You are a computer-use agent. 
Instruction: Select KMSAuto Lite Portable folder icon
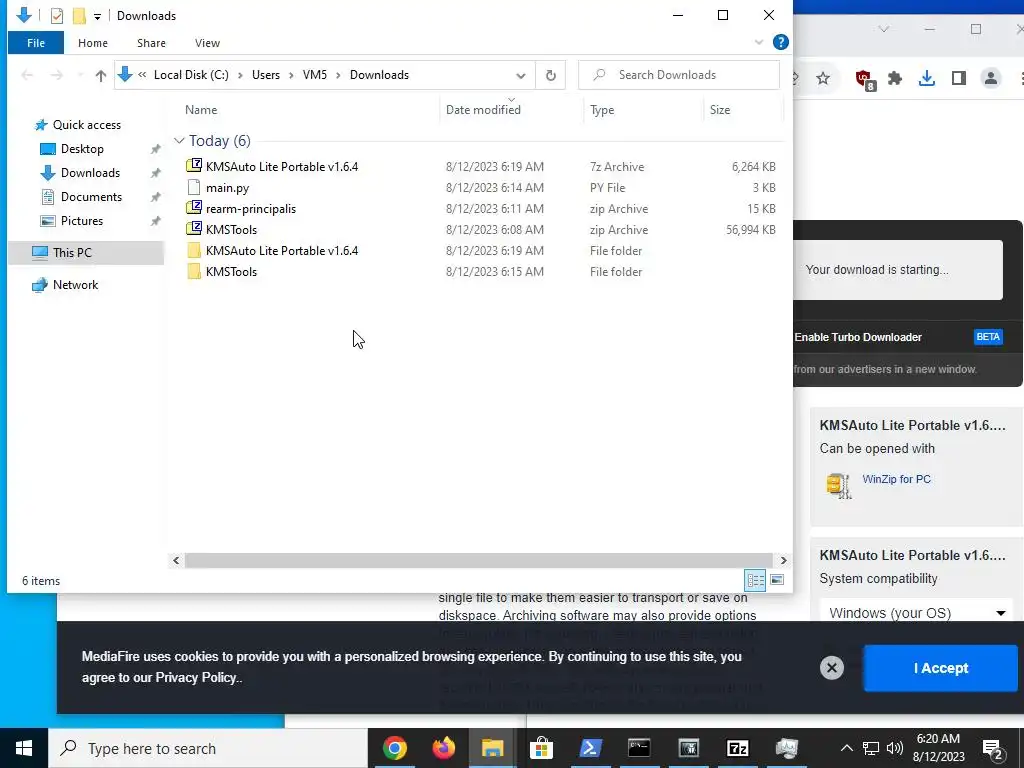tap(193, 251)
